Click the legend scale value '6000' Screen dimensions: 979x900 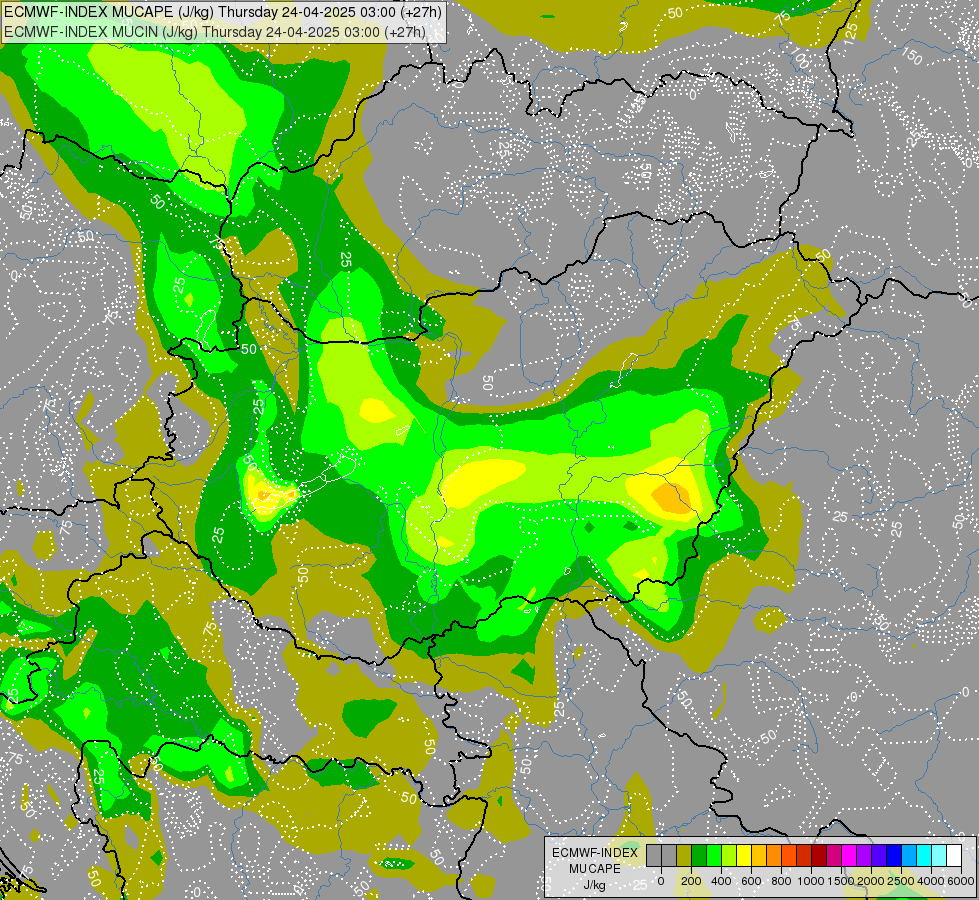click(961, 881)
